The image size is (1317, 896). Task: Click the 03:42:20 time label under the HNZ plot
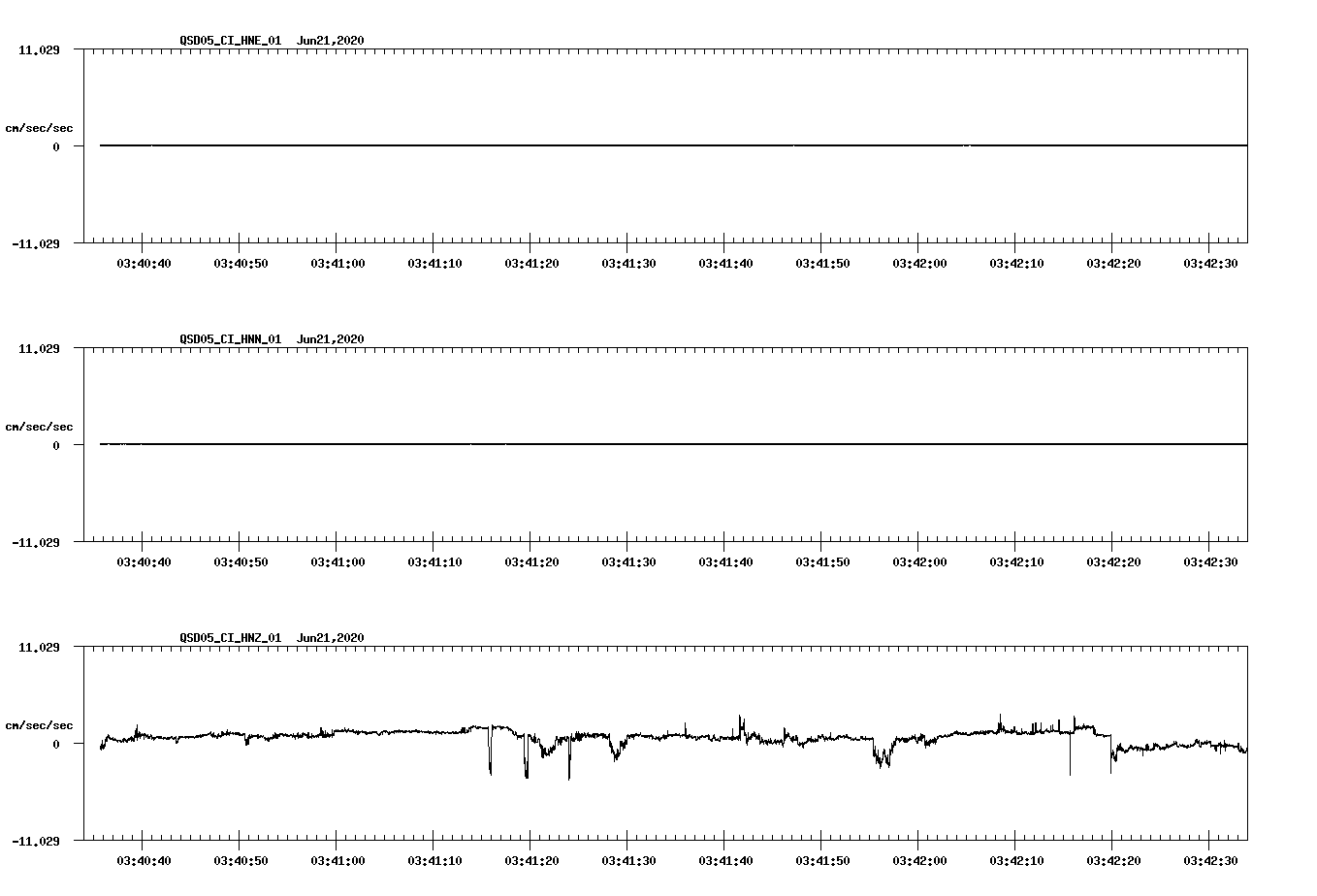coord(1113,861)
